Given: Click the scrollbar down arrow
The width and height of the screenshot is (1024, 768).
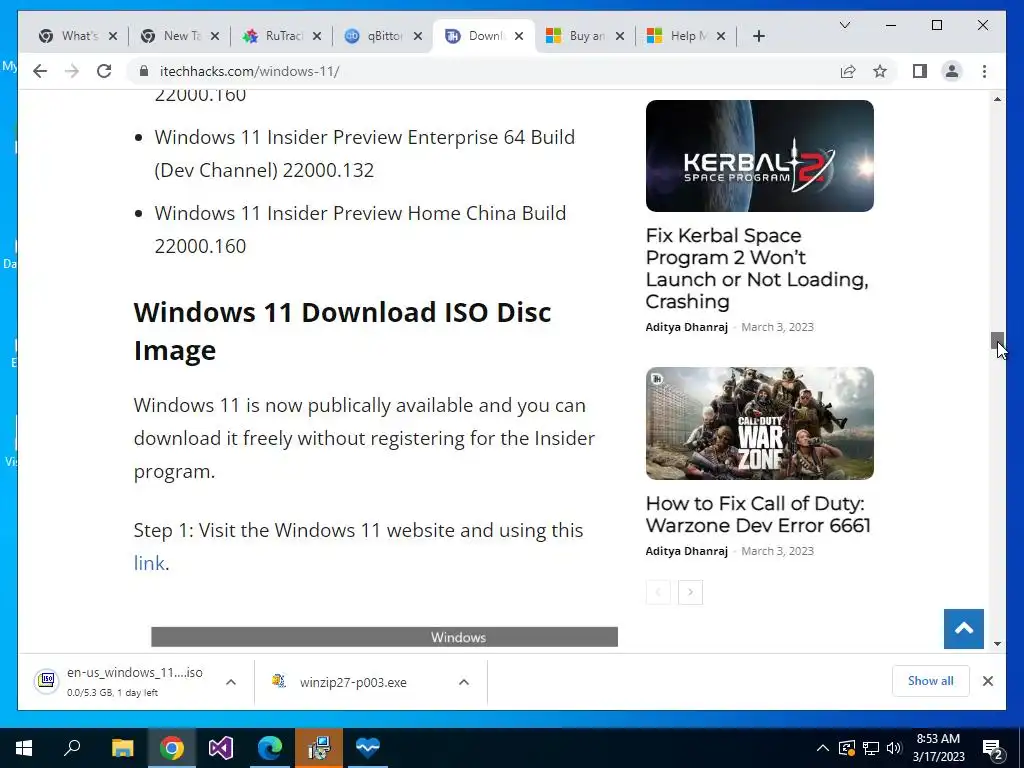Looking at the screenshot, I should pos(997,644).
